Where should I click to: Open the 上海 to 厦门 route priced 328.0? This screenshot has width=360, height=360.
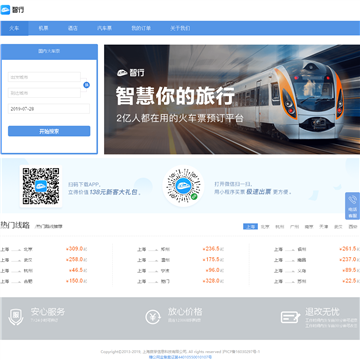180,281
